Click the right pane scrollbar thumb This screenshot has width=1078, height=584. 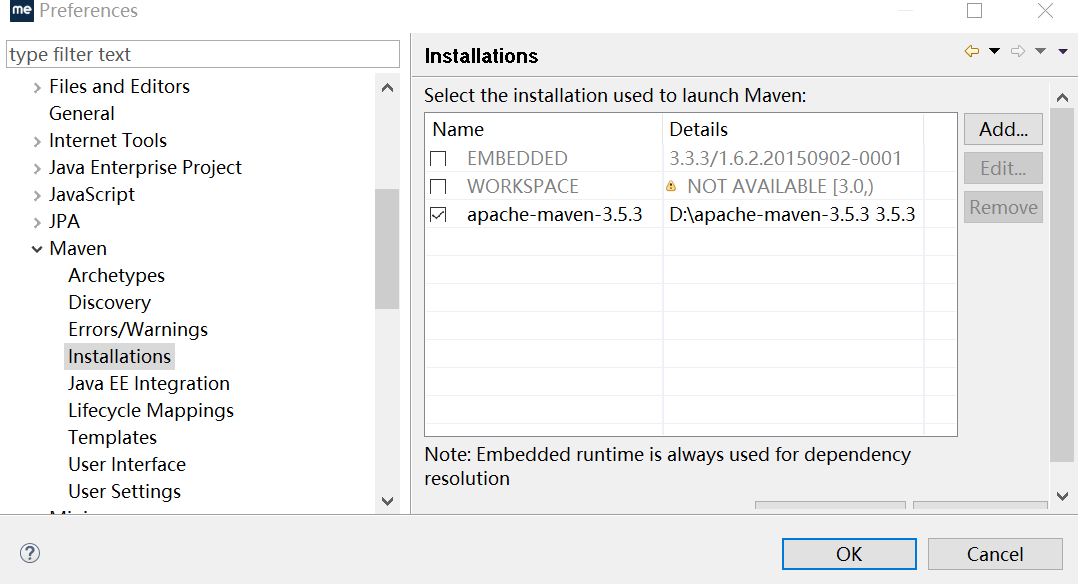point(1062,285)
